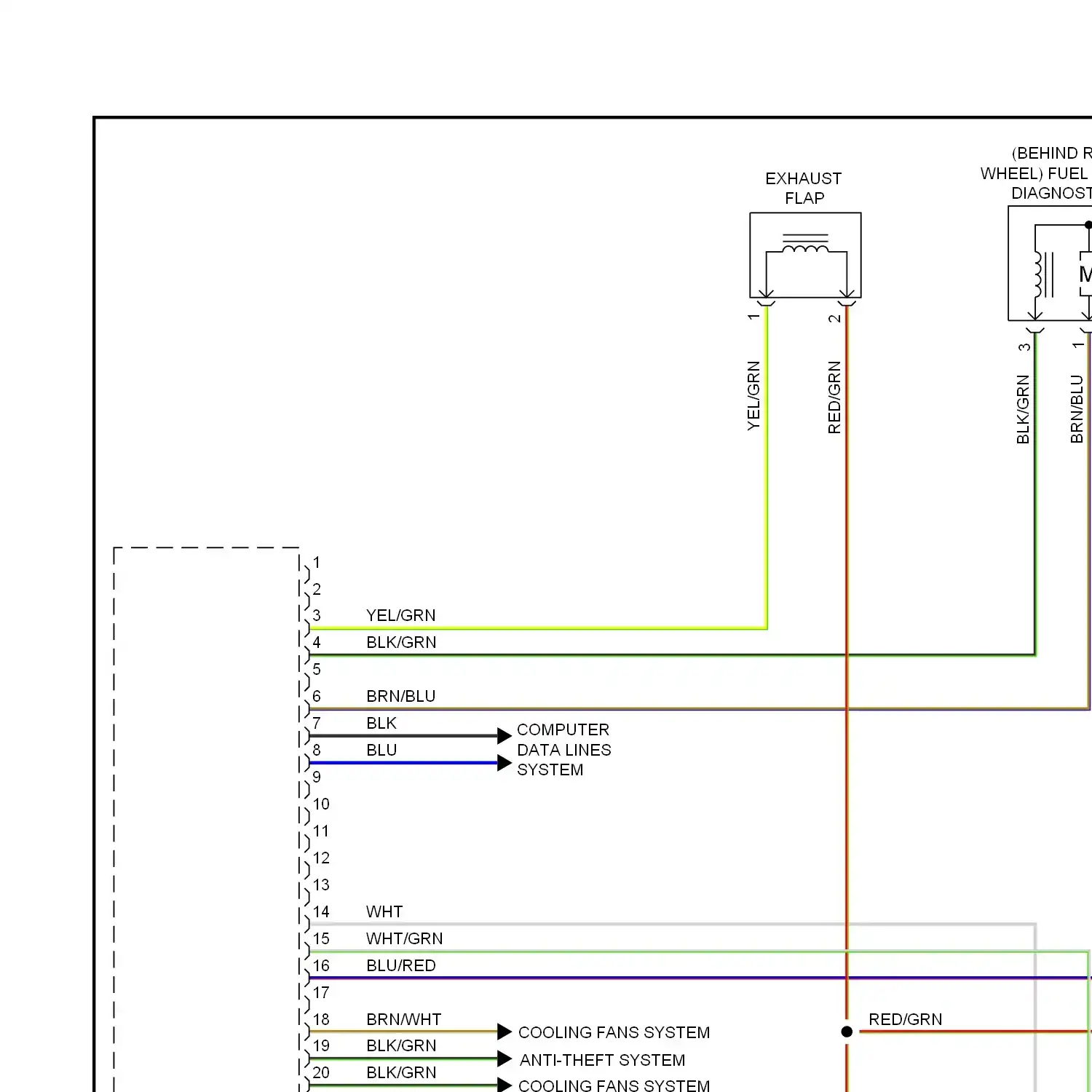Click connector pin number 5
This screenshot has height=1092, width=1092.
coord(317,669)
